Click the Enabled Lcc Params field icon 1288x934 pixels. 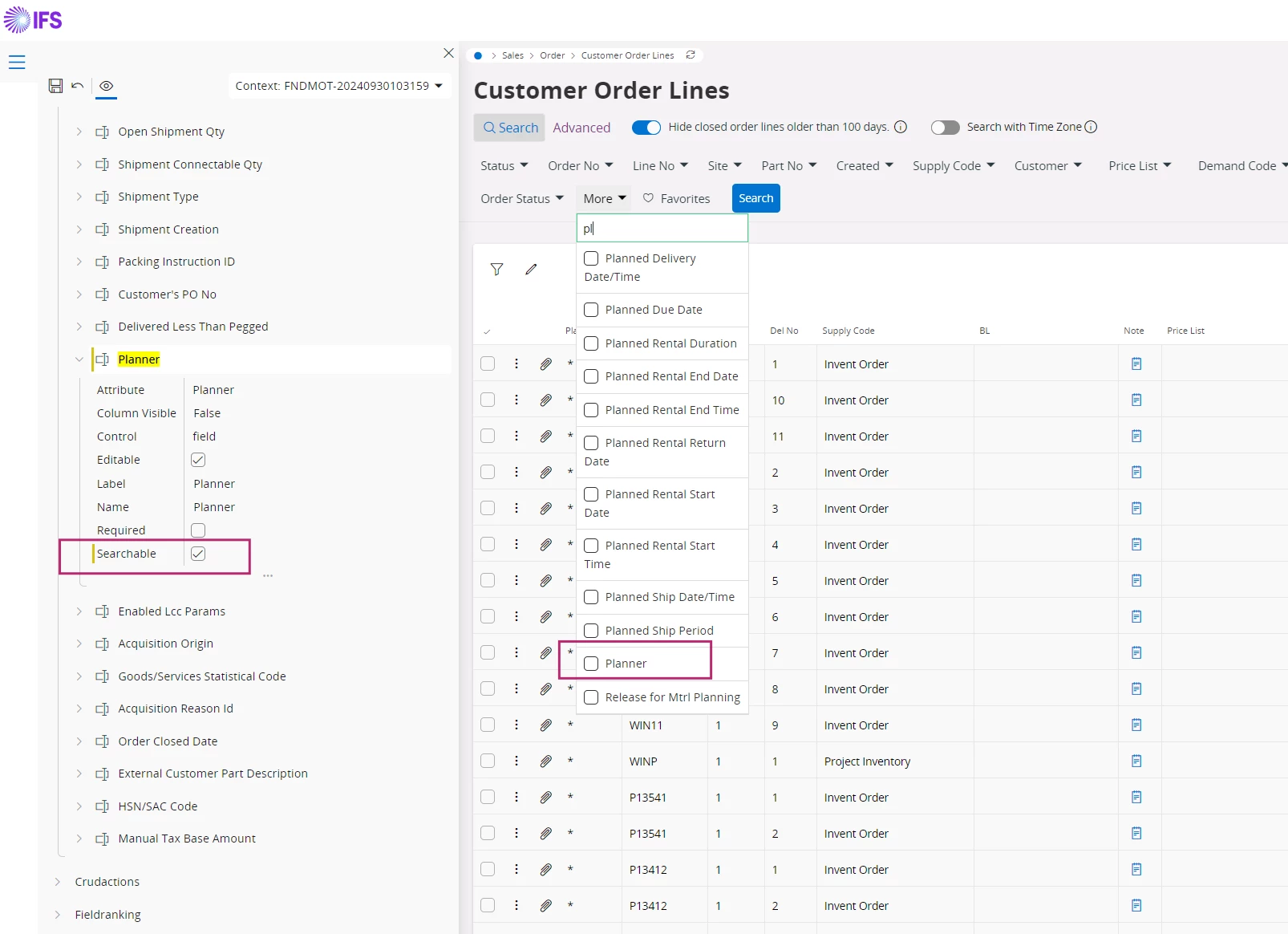[x=102, y=611]
